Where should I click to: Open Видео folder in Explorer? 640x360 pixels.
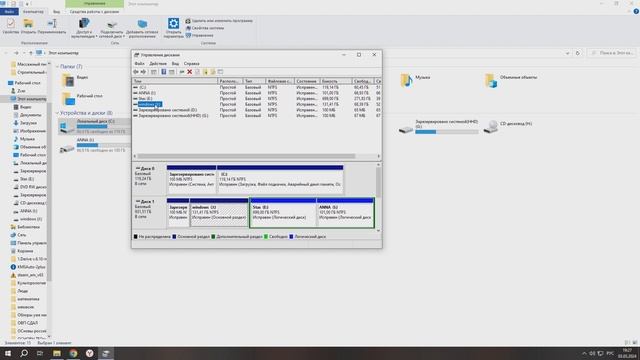coord(76,80)
